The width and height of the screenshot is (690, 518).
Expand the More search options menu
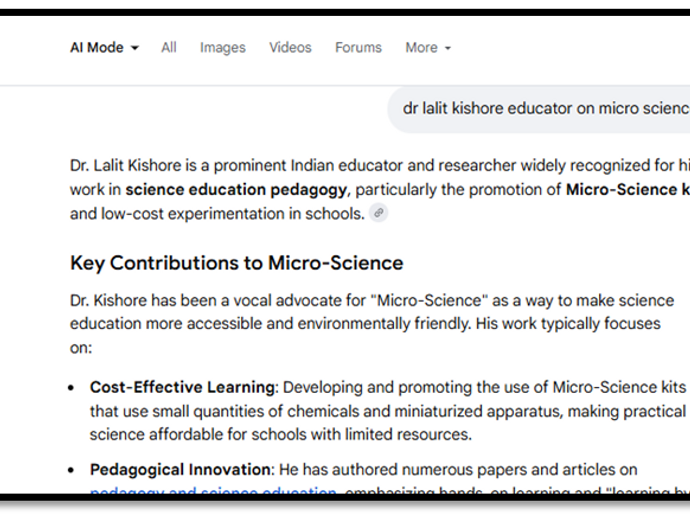(x=447, y=48)
